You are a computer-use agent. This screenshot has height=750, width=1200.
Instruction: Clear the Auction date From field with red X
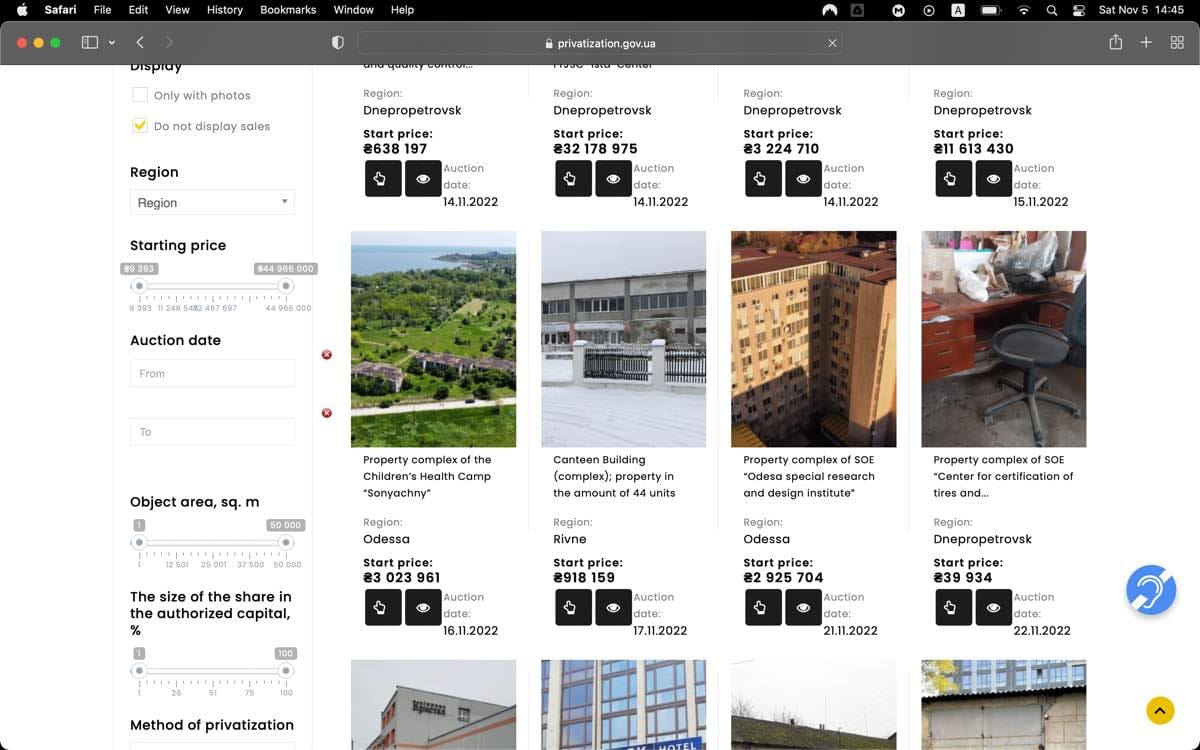pos(326,355)
